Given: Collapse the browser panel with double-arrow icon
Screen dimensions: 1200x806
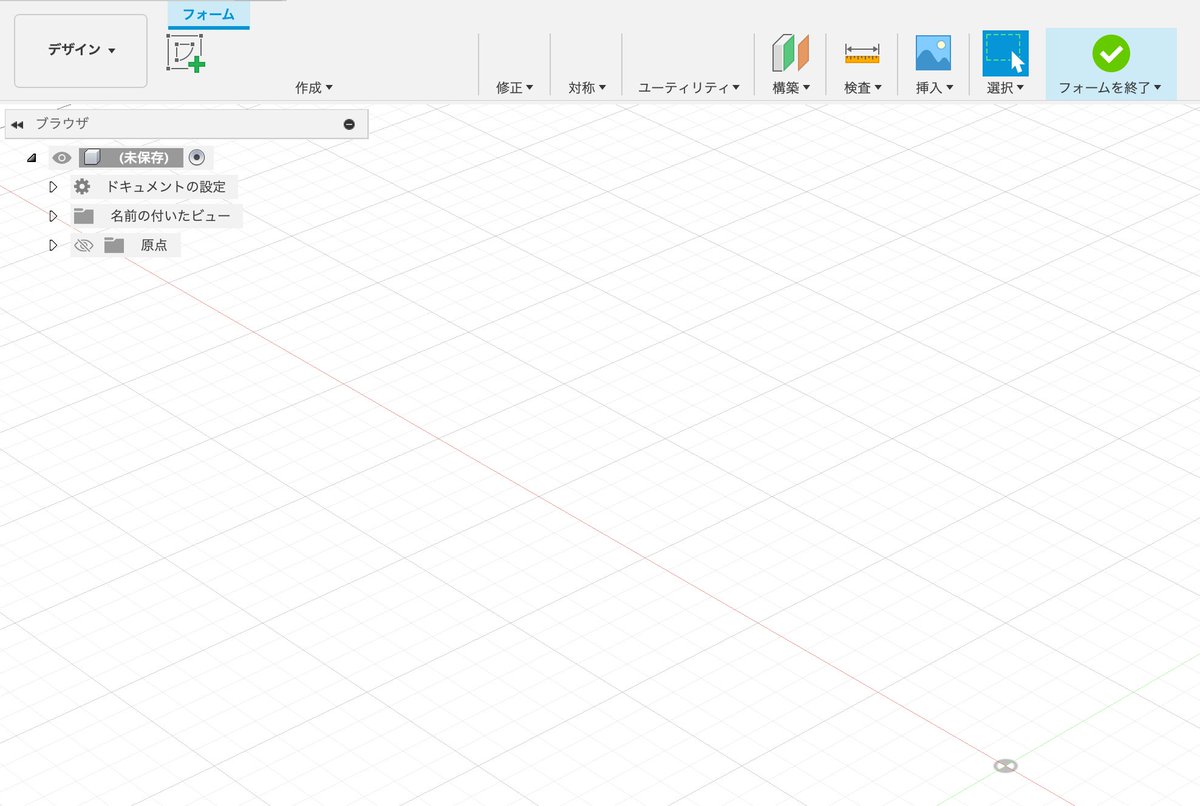Looking at the screenshot, I should click(17, 124).
